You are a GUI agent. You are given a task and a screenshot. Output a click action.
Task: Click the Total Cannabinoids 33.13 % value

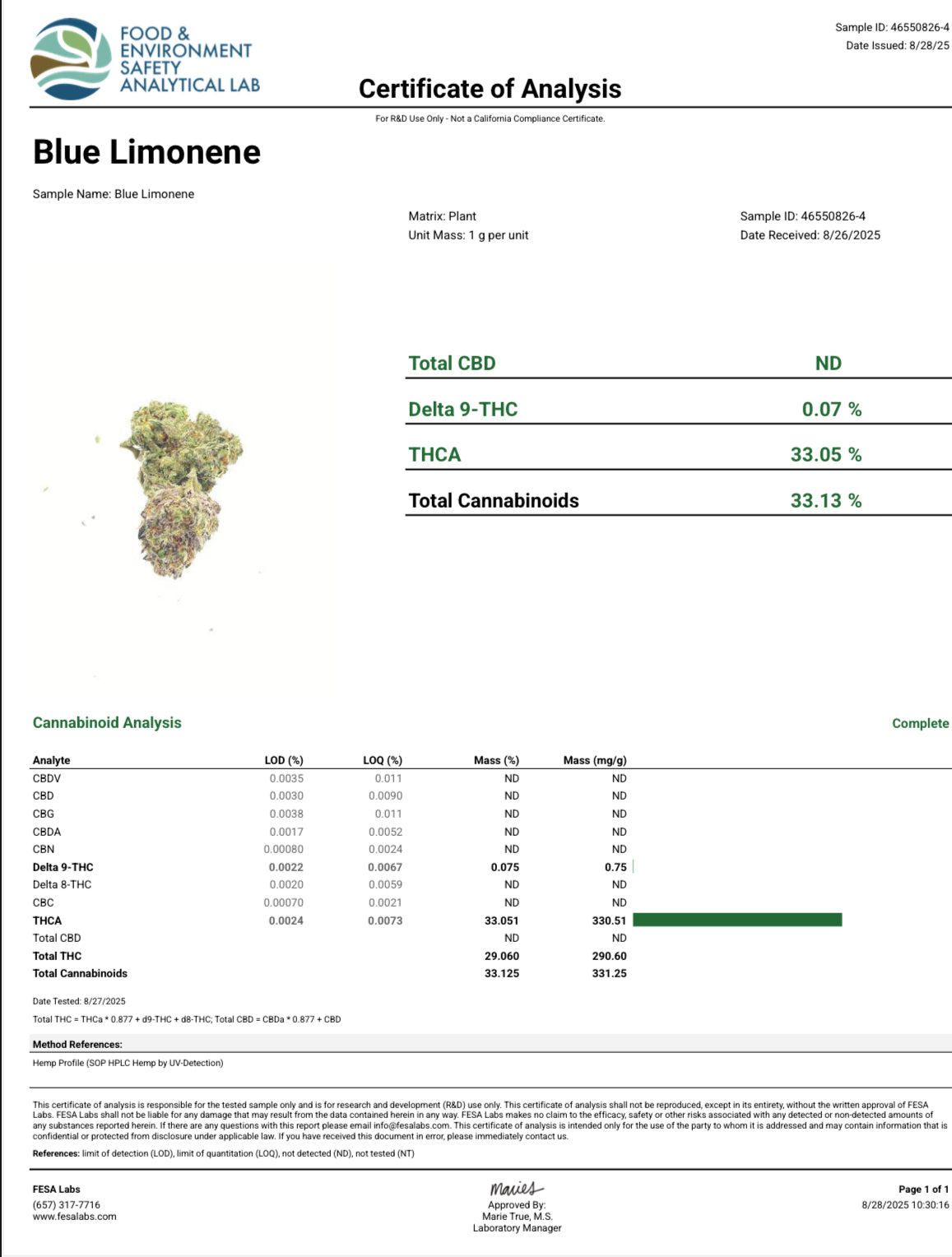pyautogui.click(x=825, y=500)
